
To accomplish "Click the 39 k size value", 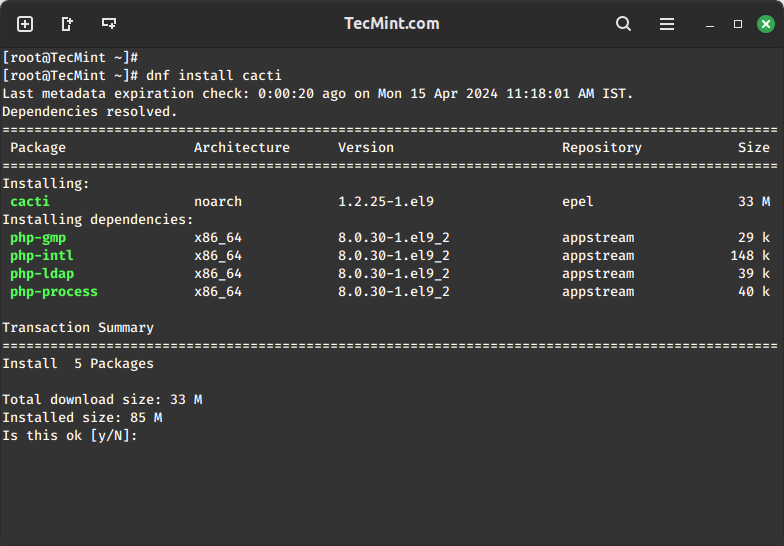I will click(x=754, y=274).
